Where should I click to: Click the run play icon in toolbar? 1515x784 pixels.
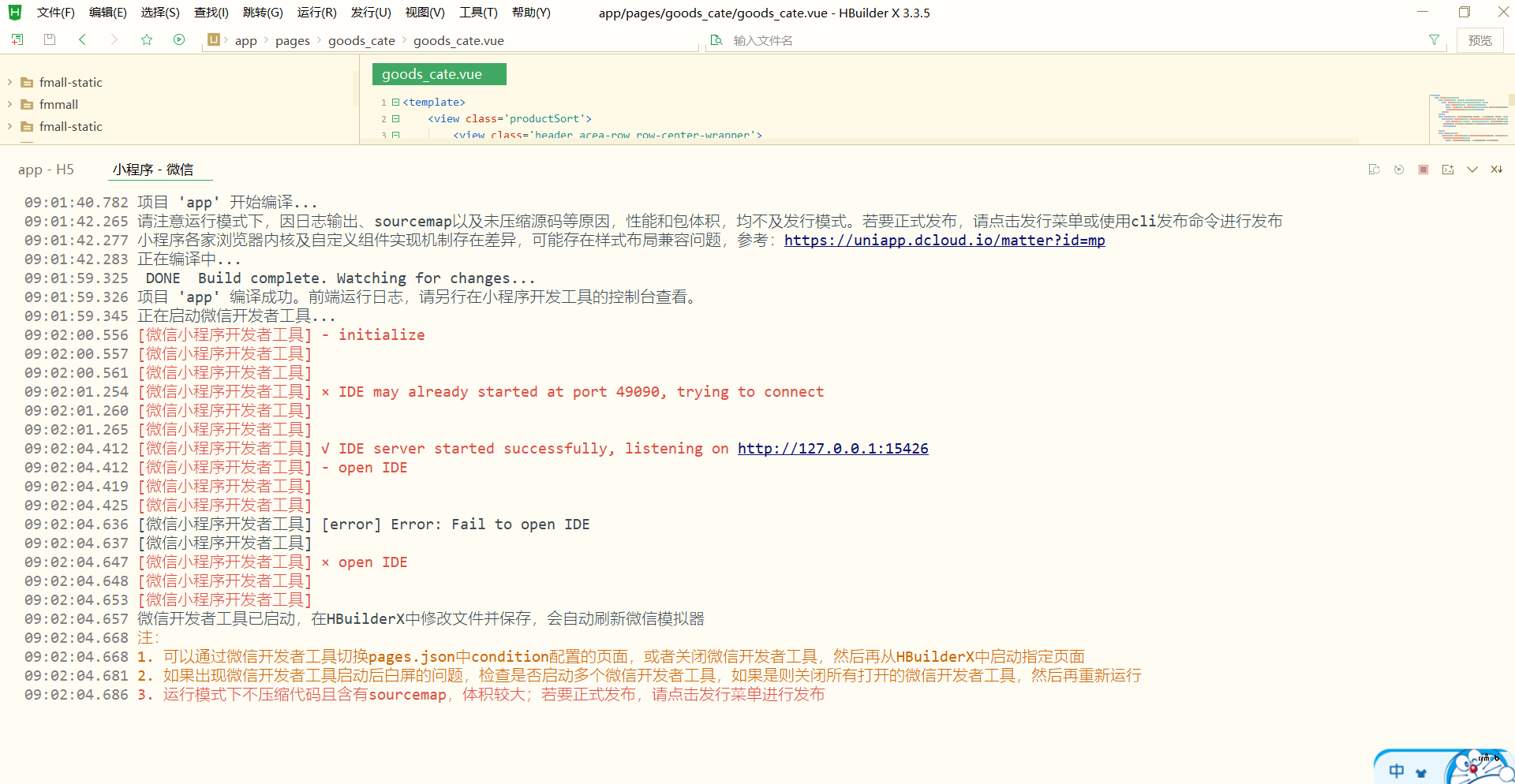pos(179,39)
